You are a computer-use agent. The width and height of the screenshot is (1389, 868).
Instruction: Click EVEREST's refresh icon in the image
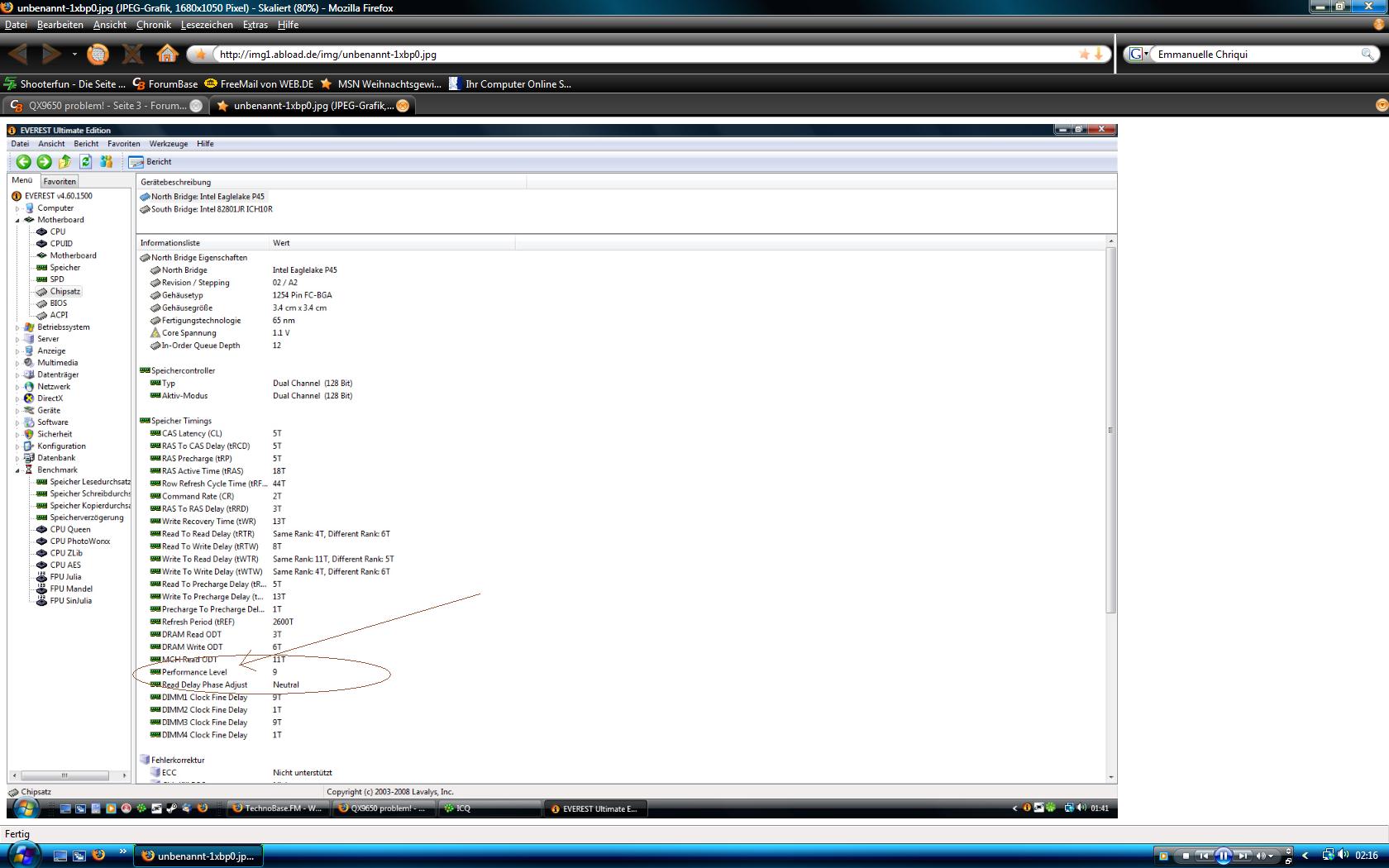pyautogui.click(x=86, y=162)
